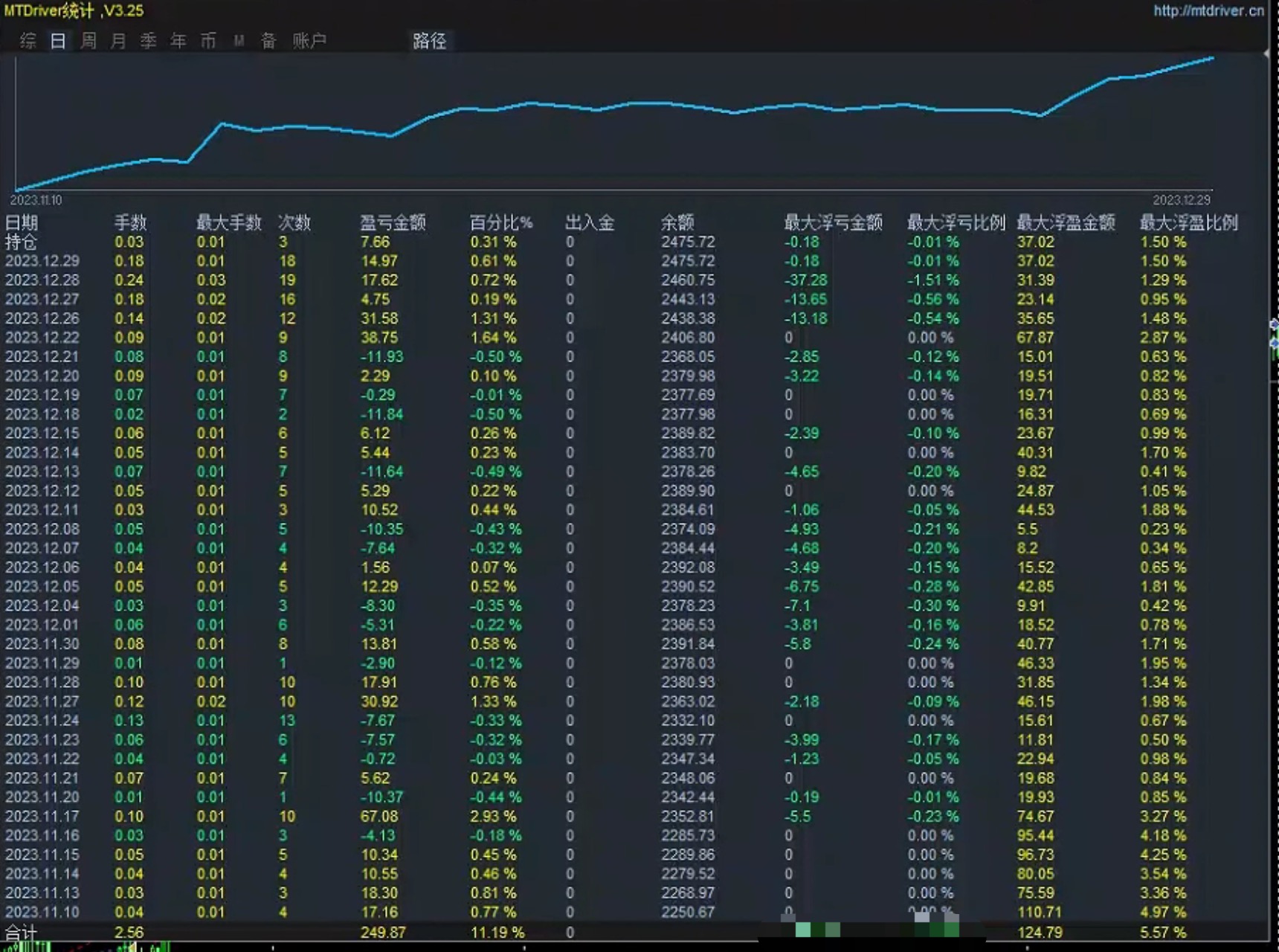This screenshot has width=1279, height=952.
Task: Click the floating loss value -37.28
Action: click(x=806, y=280)
